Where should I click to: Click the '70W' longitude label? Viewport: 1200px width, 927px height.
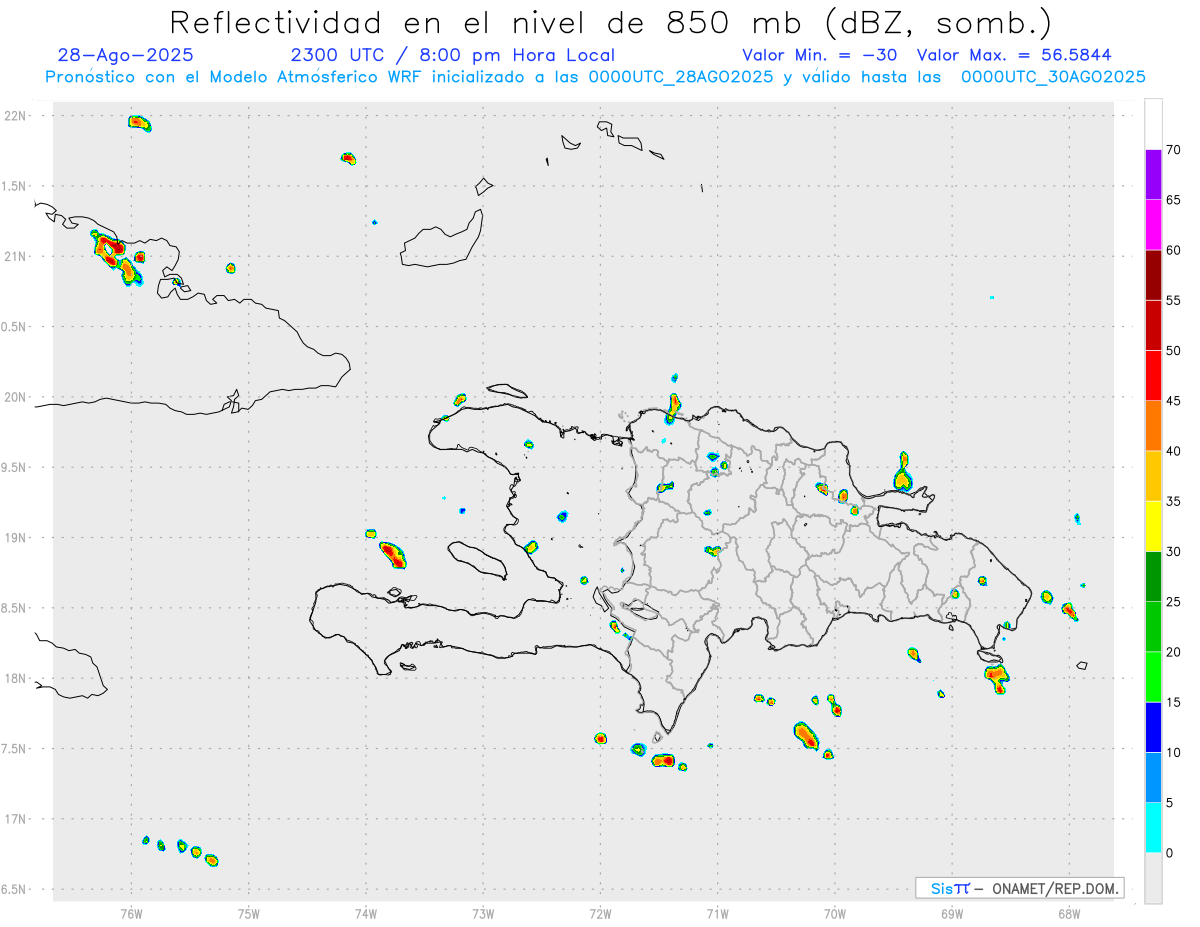[x=835, y=913]
